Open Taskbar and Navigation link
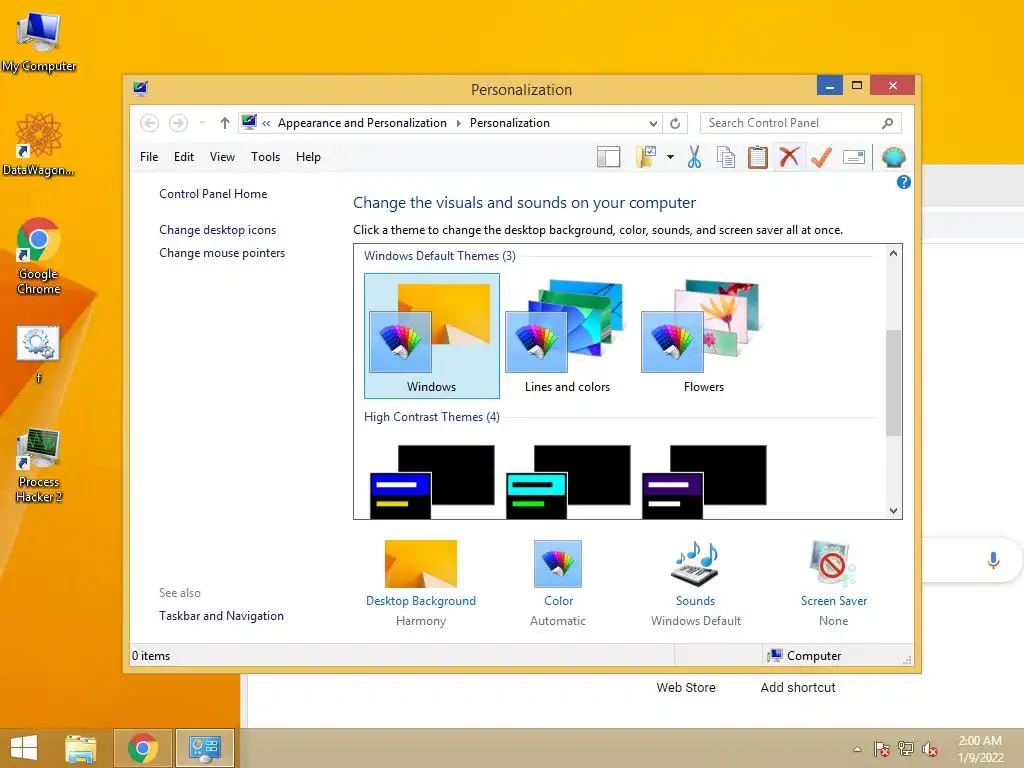 (221, 616)
